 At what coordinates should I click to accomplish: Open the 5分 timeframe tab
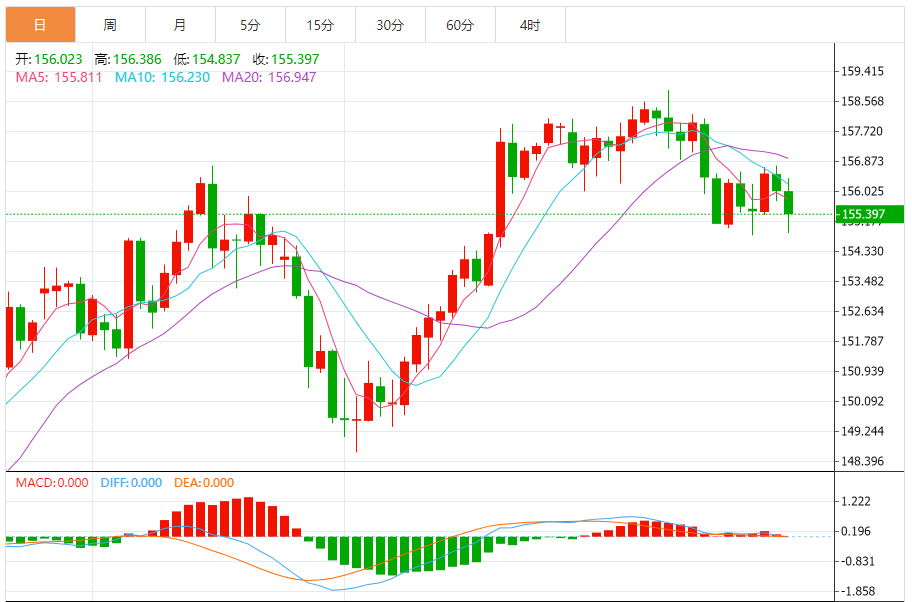click(250, 25)
